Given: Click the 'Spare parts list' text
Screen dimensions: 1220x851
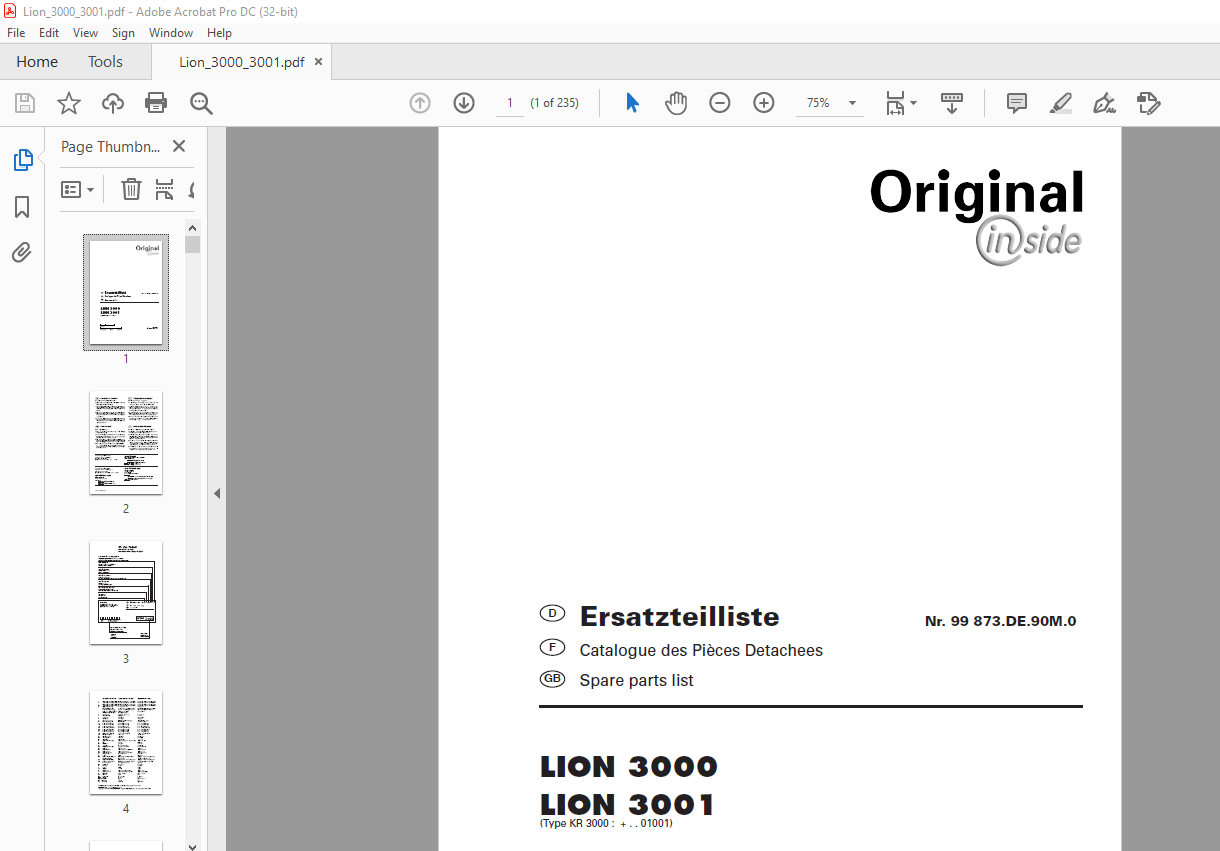Looking at the screenshot, I should click(x=636, y=680).
